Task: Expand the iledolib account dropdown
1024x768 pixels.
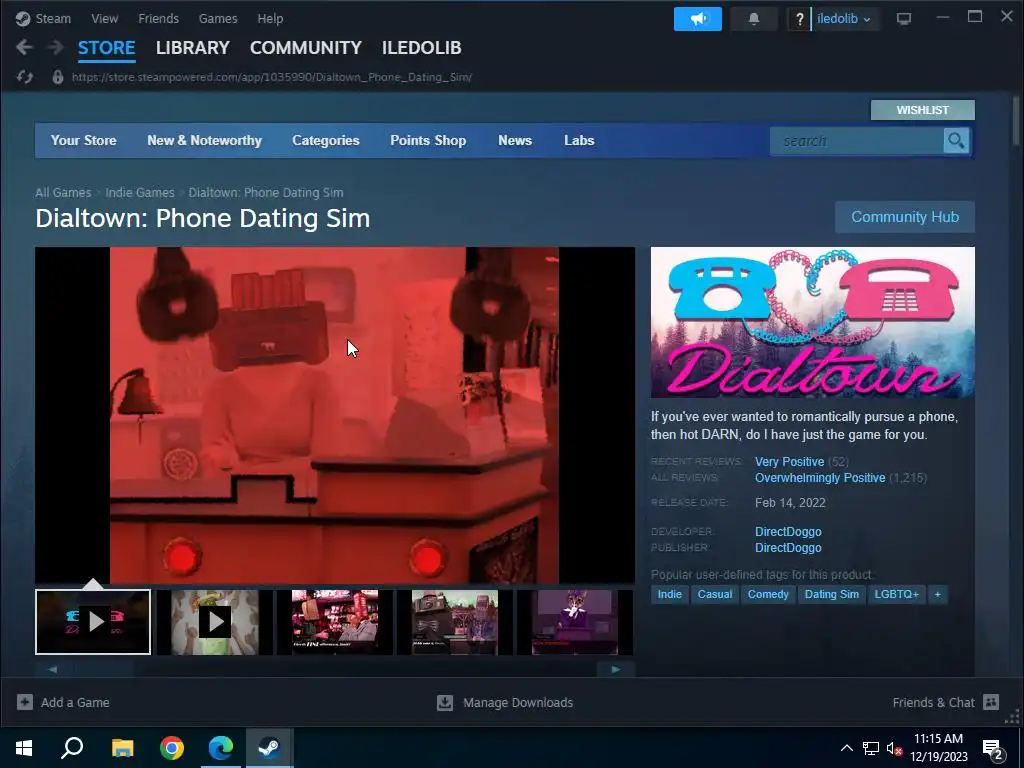Action: (844, 19)
